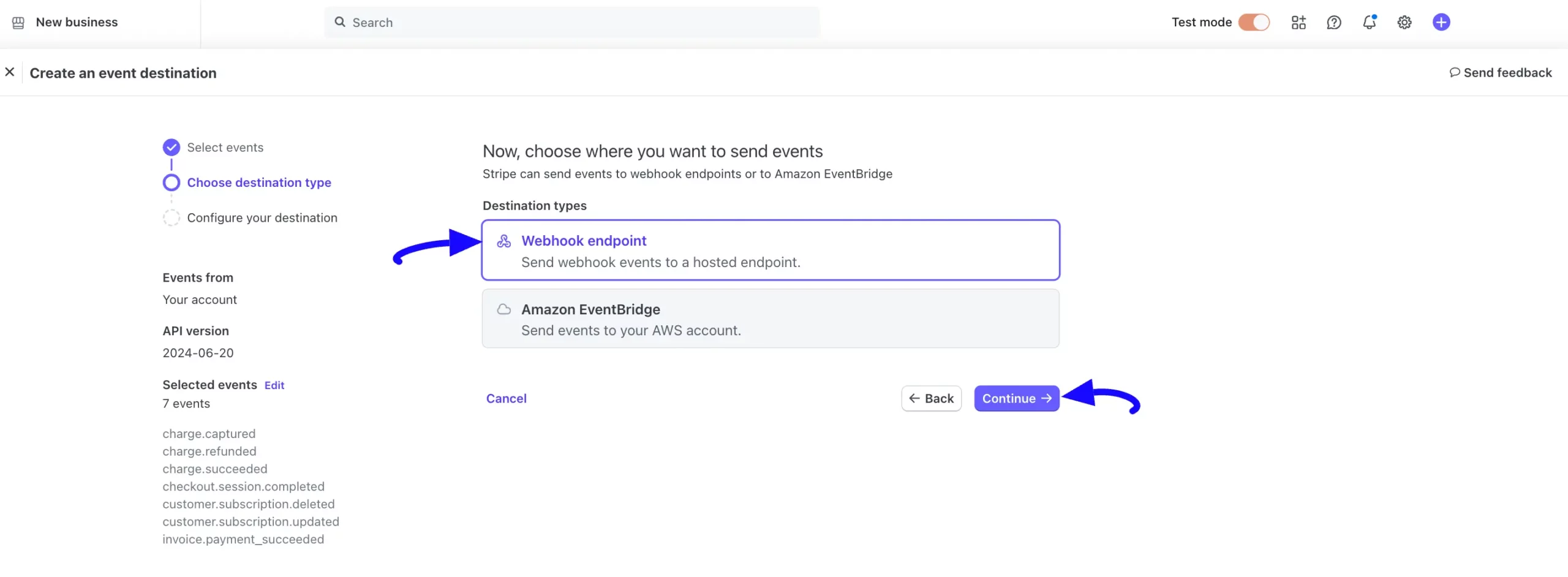Open the apps grid icon
The height and width of the screenshot is (577, 1568).
pyautogui.click(x=1298, y=23)
